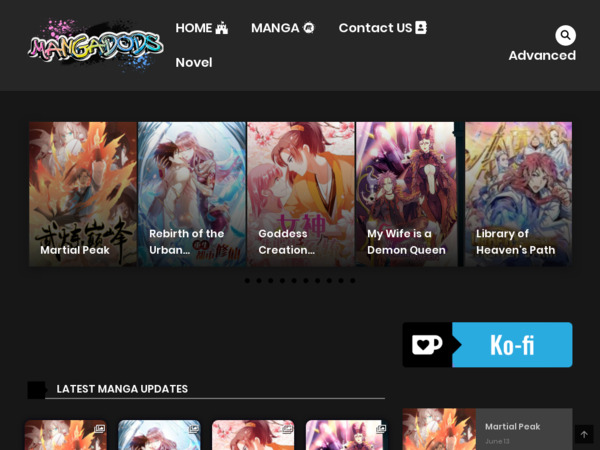The image size is (600, 450).
Task: Click June 13 date under Martial Peak
Action: coord(497,441)
